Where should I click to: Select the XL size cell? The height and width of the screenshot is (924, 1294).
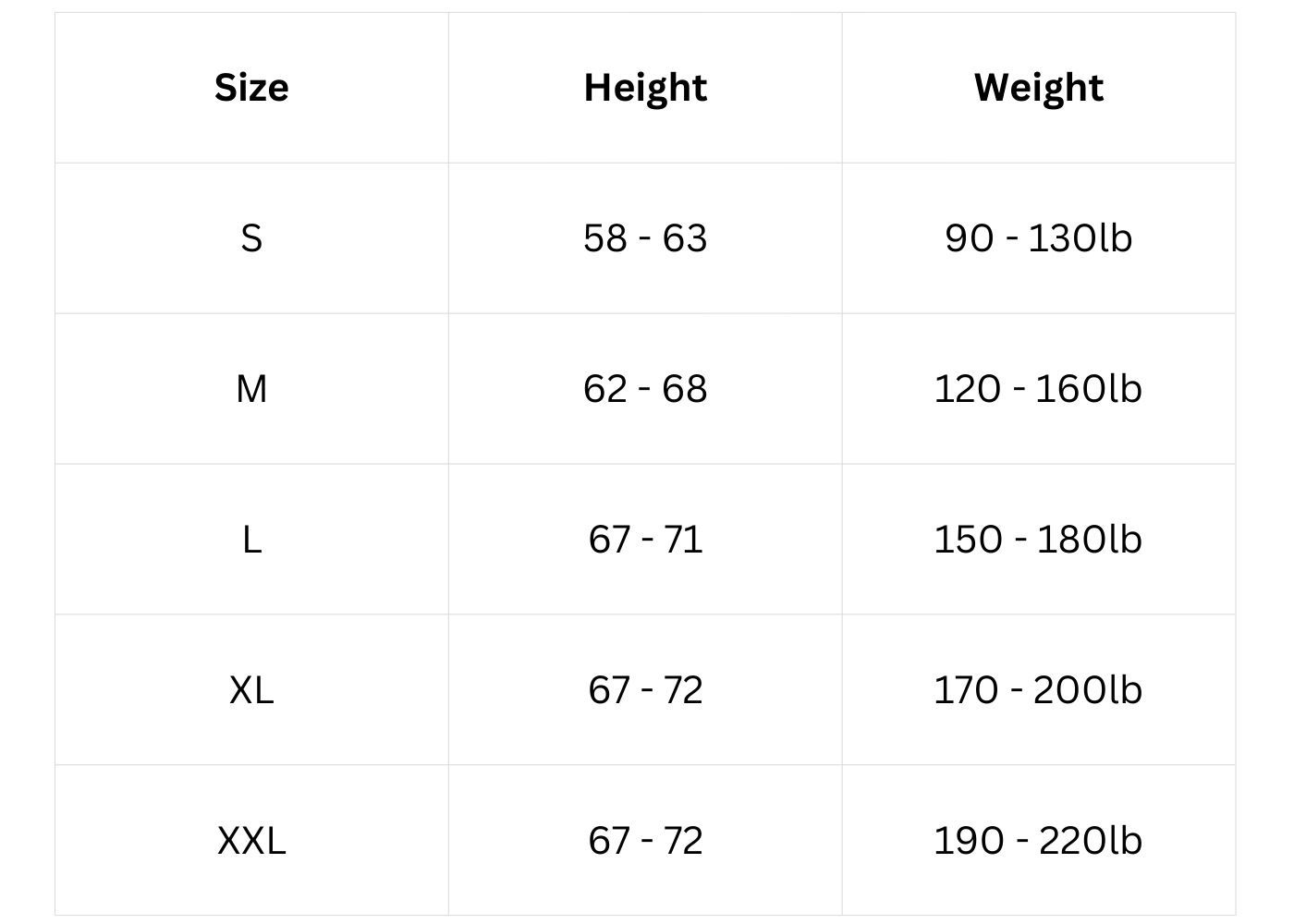[251, 690]
